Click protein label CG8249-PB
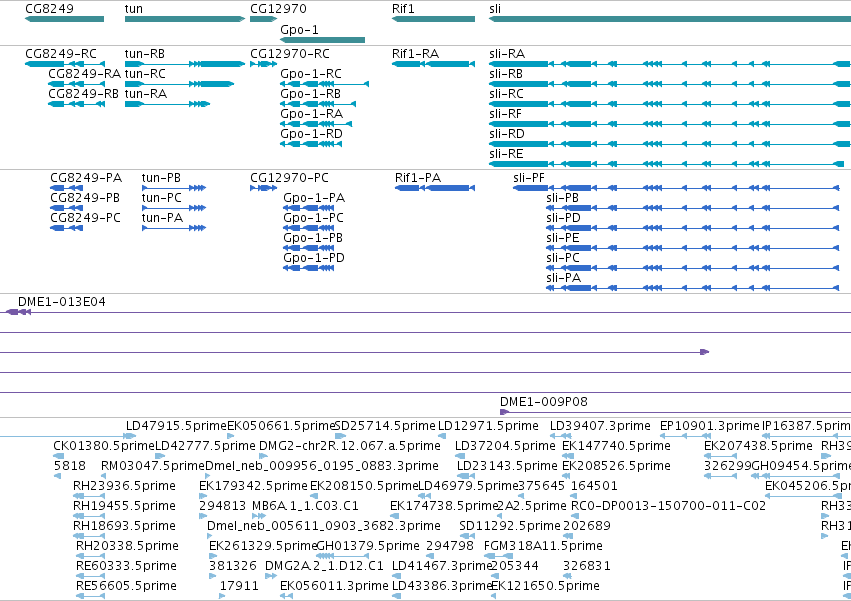851x601 pixels. (x=85, y=198)
